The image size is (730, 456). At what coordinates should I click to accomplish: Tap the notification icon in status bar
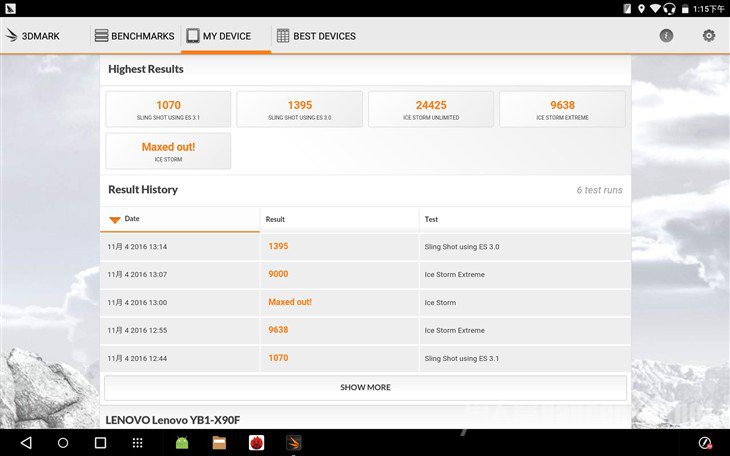(10, 8)
